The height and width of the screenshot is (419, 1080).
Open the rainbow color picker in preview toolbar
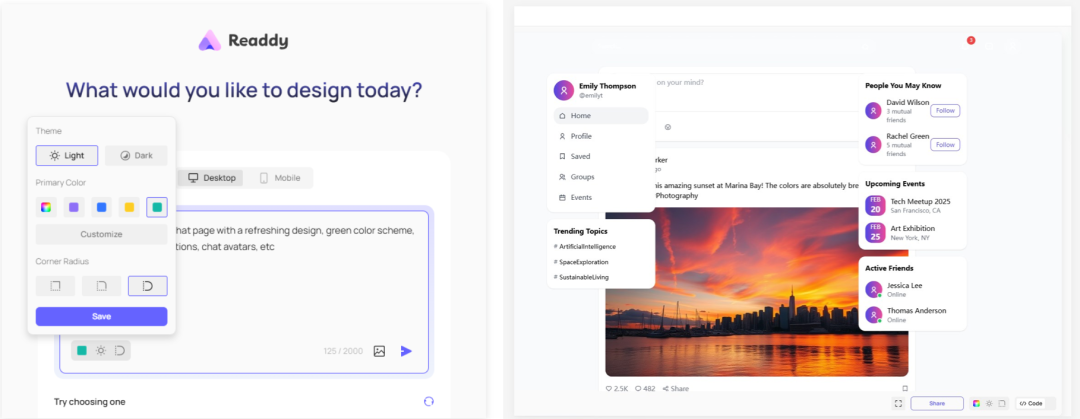point(976,403)
